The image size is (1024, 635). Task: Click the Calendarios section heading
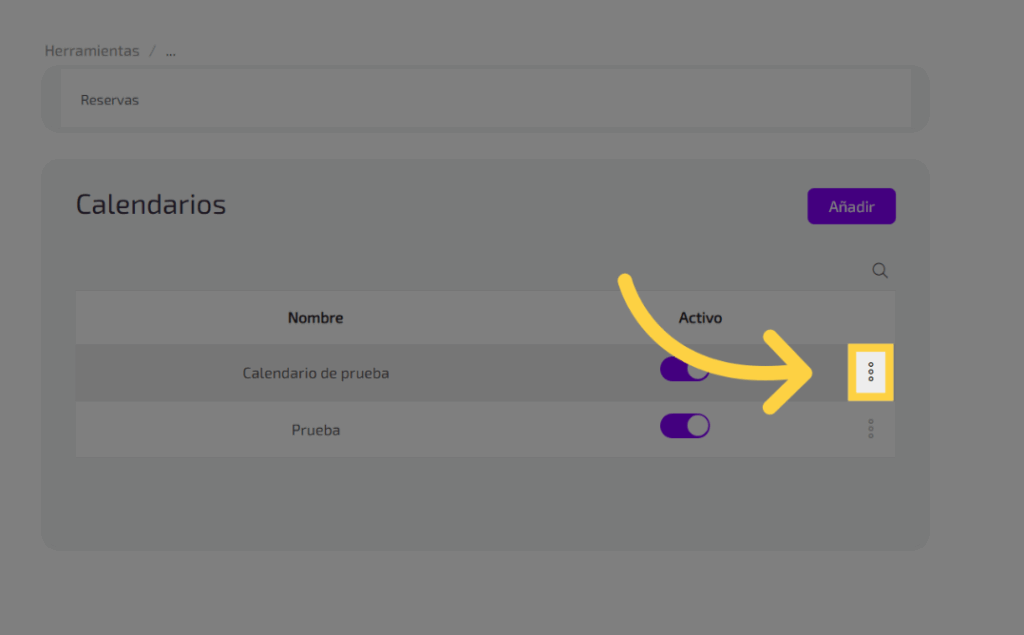tap(151, 205)
